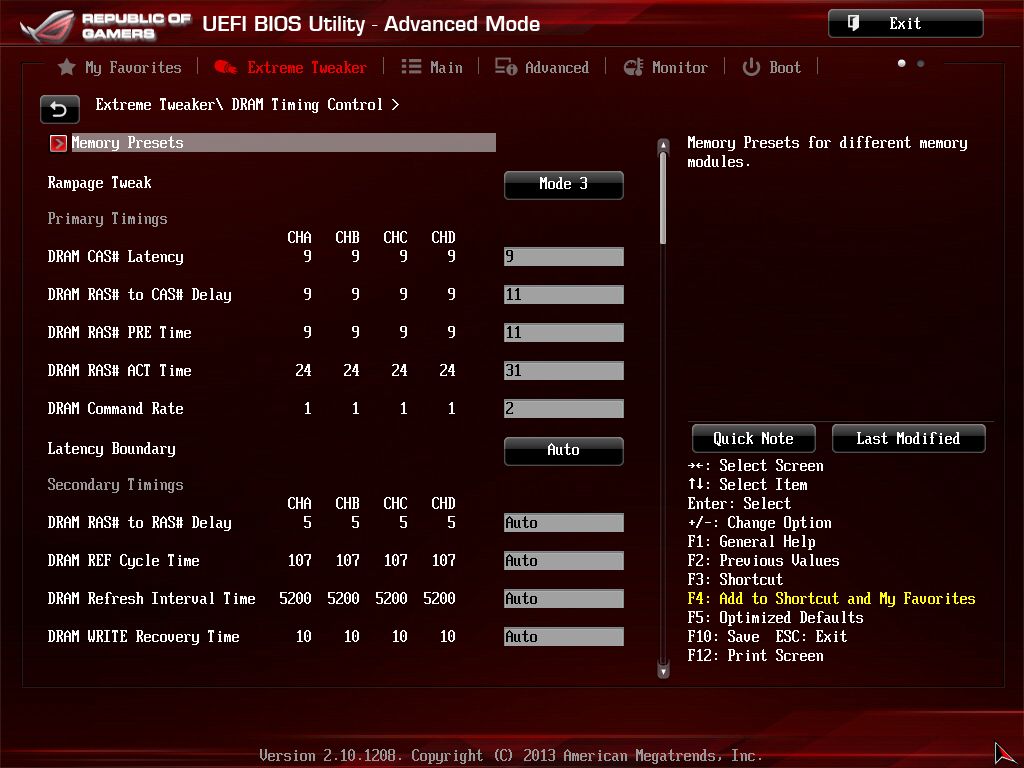Click the DRAM RAS# PRE Time field

click(x=564, y=332)
